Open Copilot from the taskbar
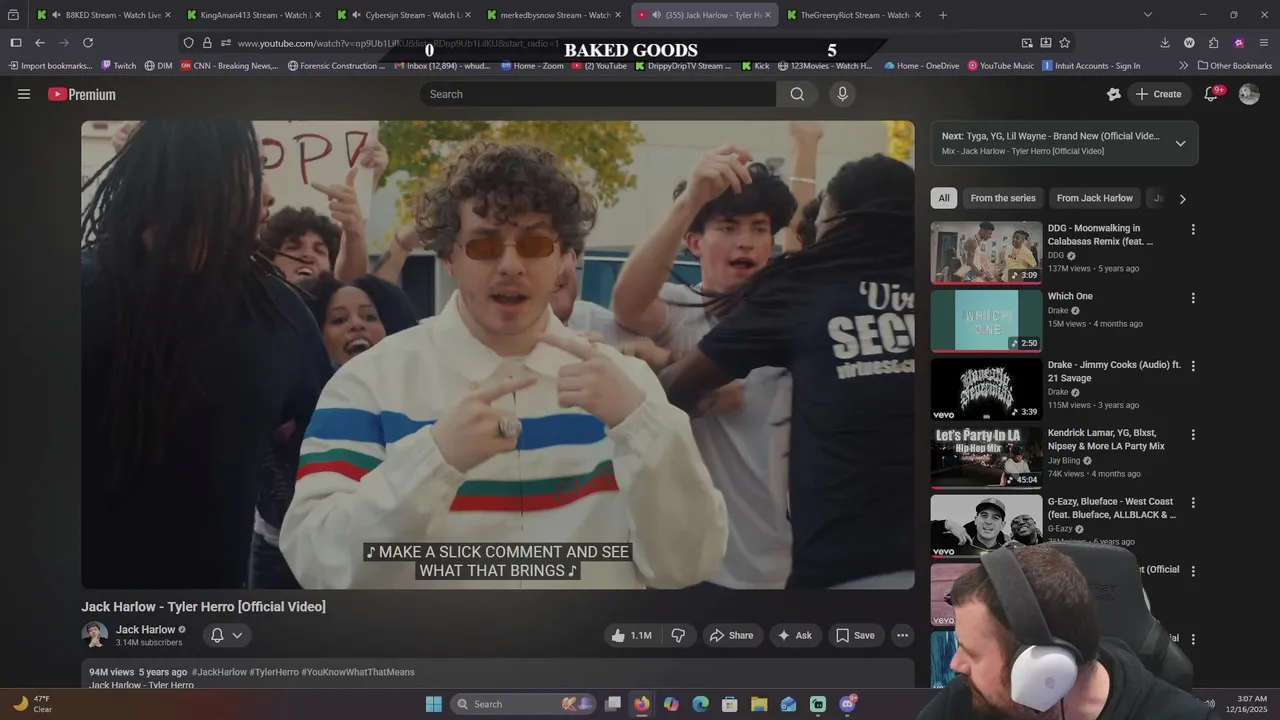 pos(671,704)
